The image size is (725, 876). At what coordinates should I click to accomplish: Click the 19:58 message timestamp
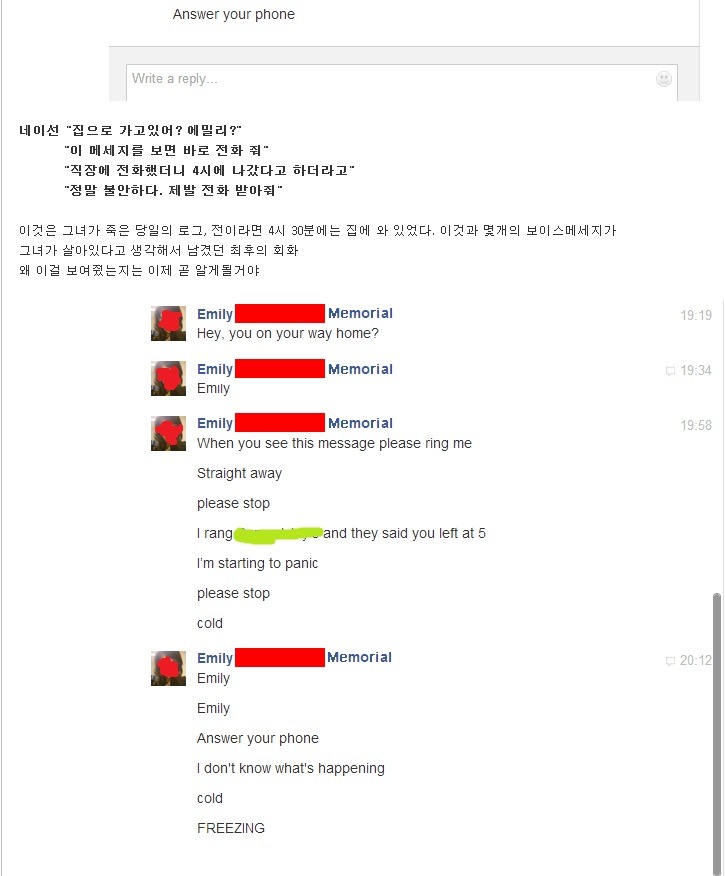[x=696, y=425]
